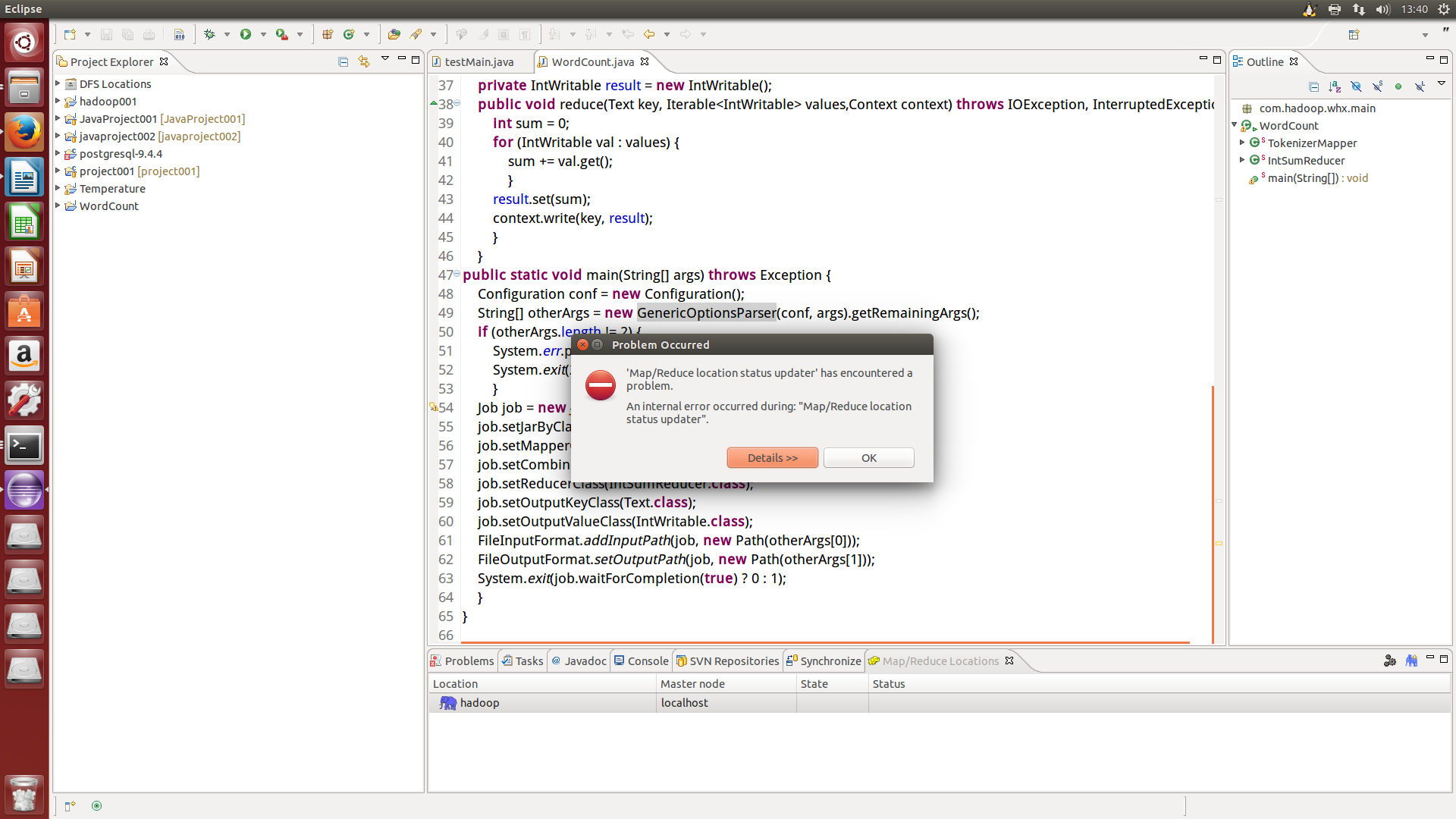Switch to the testMain.java editor tab
This screenshot has height=819, width=1456.
(x=479, y=61)
